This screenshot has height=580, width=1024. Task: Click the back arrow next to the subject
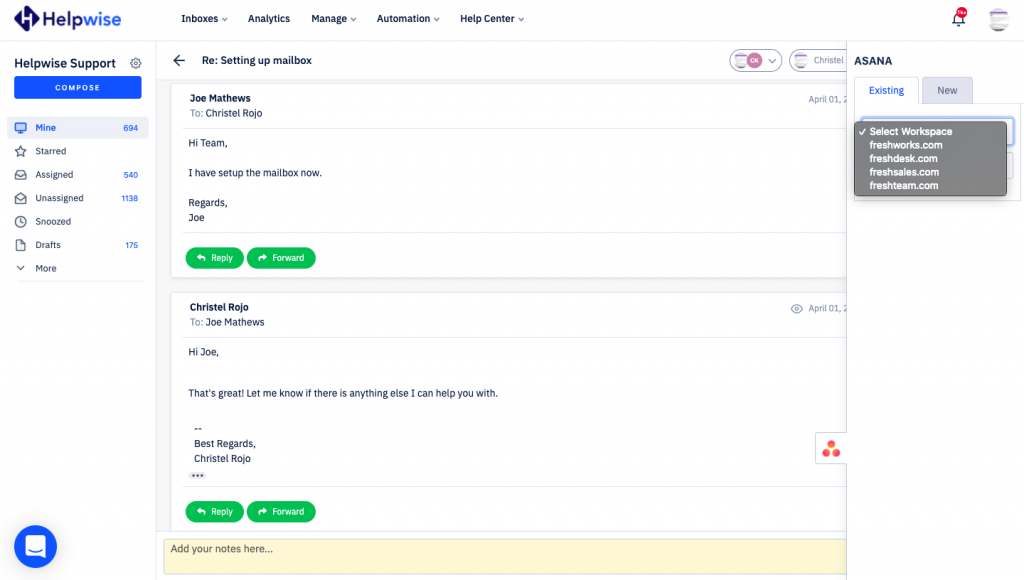(x=179, y=60)
